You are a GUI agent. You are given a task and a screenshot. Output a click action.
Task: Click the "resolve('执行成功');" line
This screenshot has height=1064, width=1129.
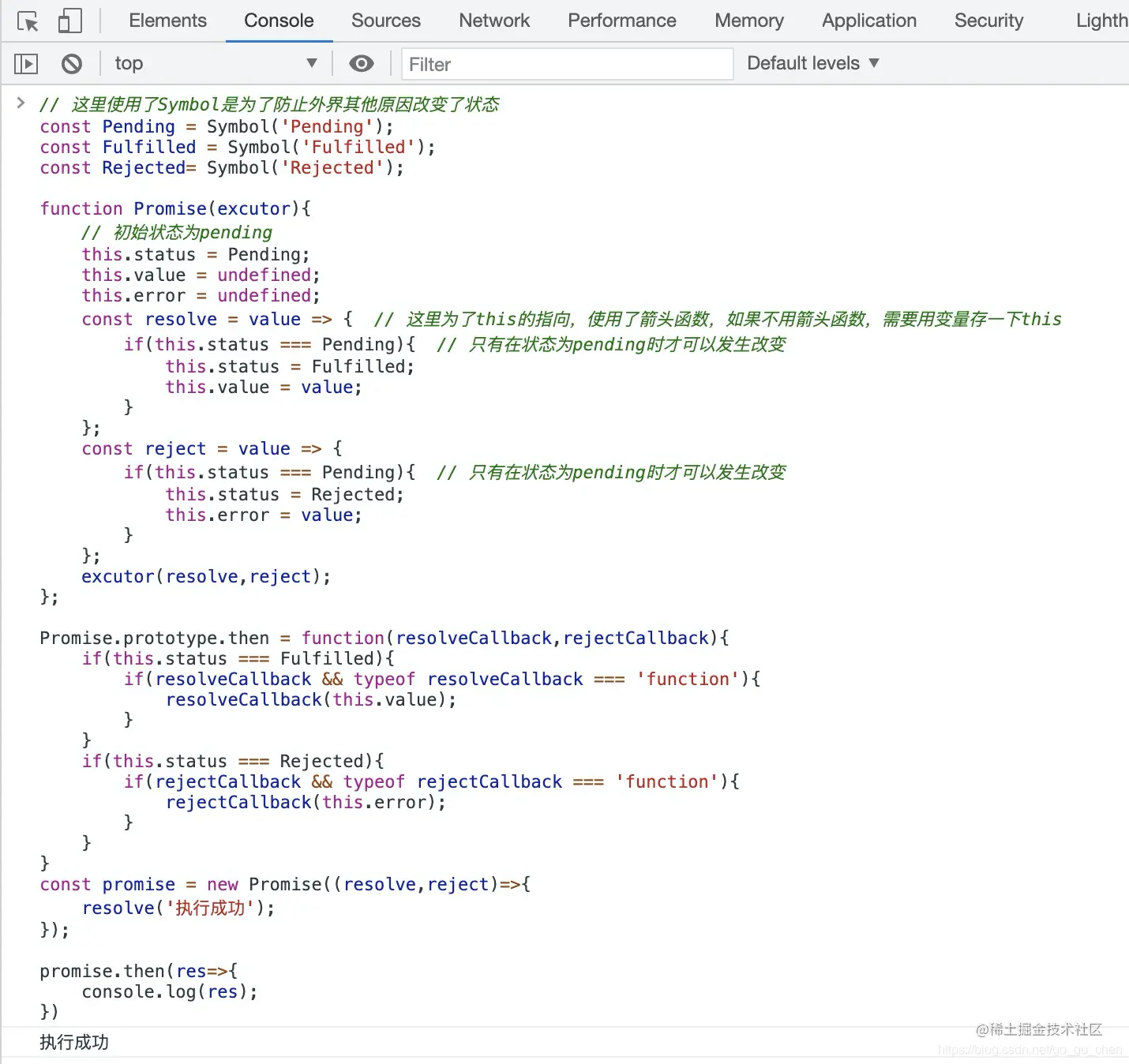178,908
